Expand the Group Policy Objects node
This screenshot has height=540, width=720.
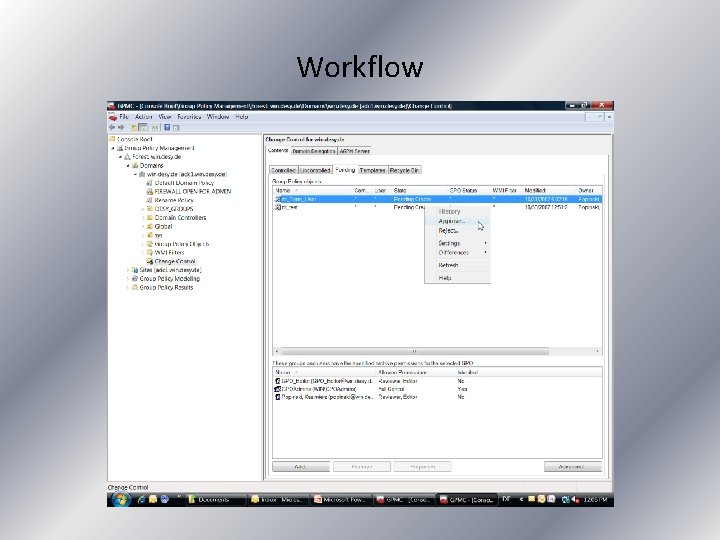(x=143, y=244)
